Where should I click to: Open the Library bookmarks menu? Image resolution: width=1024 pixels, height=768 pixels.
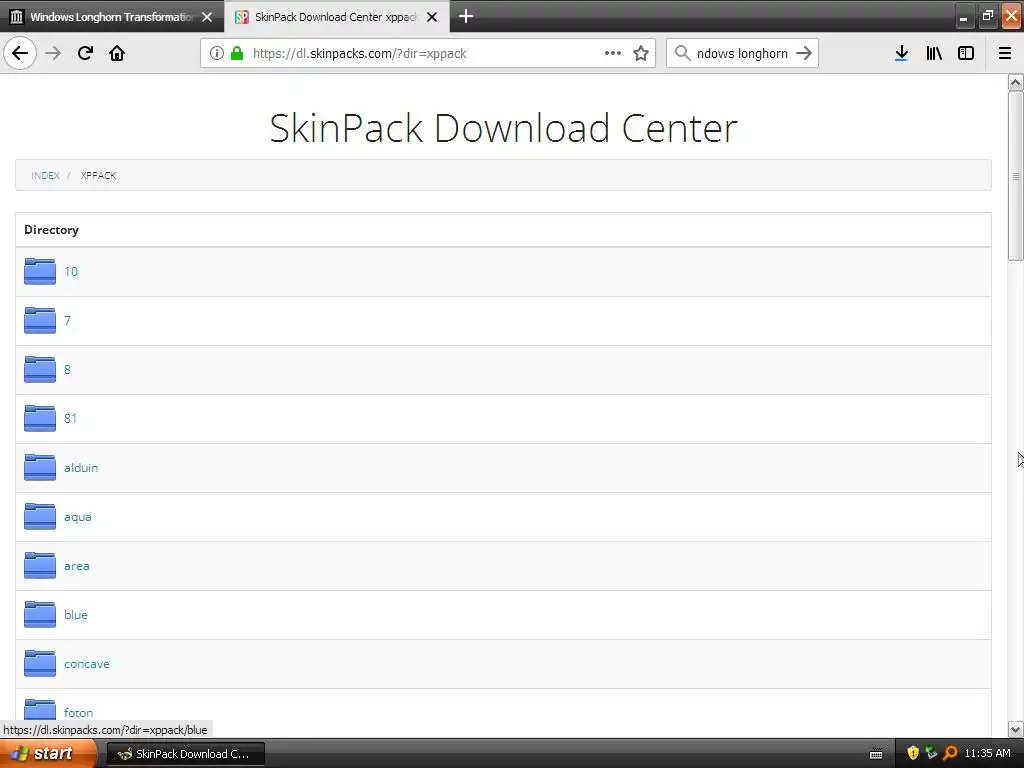(x=934, y=53)
